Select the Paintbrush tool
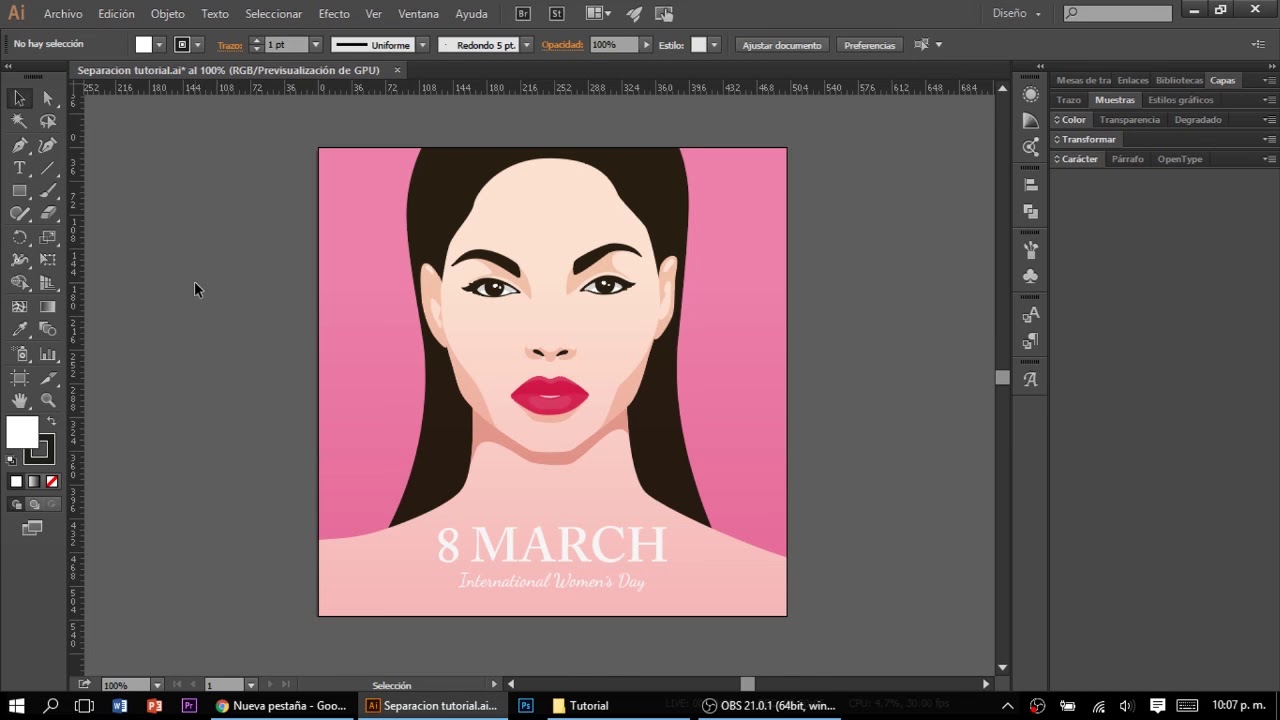 [48, 190]
